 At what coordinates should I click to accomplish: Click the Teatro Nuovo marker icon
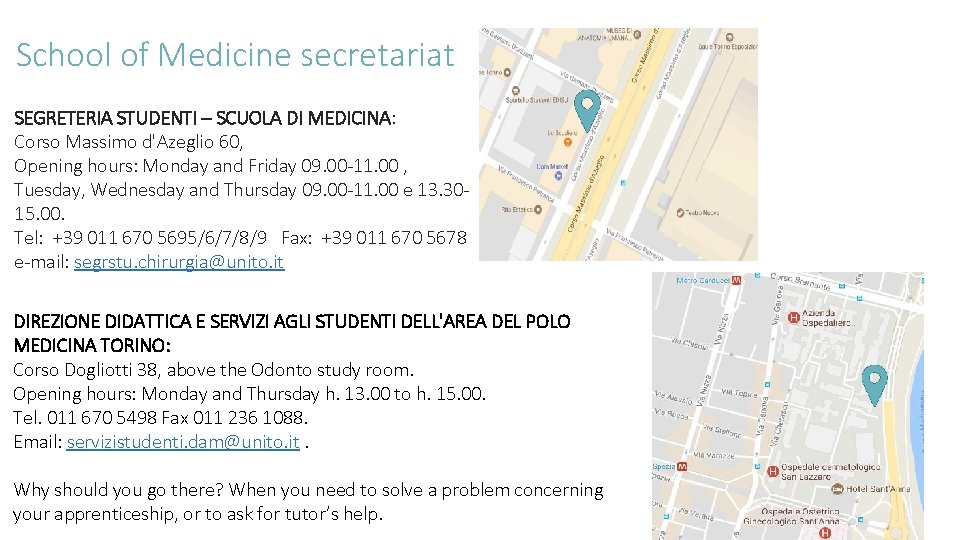click(680, 213)
